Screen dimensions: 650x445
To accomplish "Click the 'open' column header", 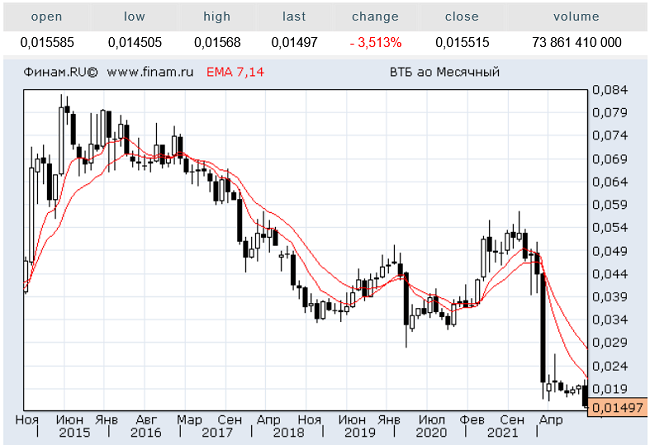I will click(x=46, y=17).
